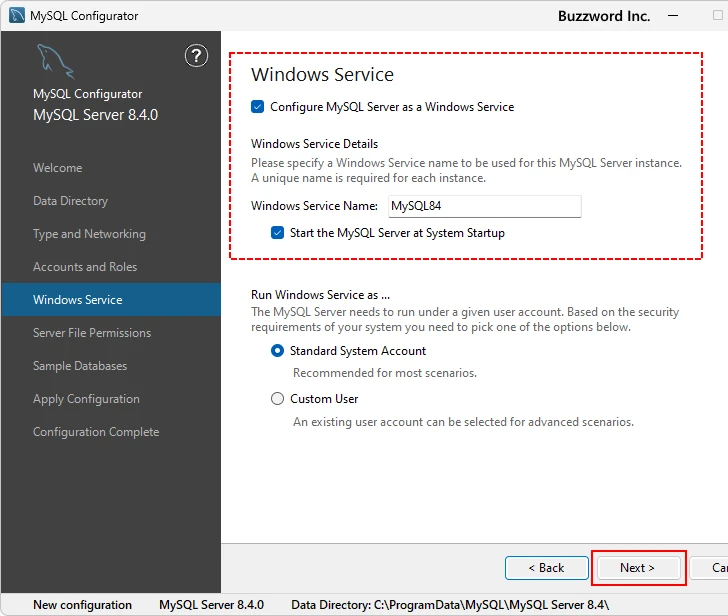Toggle Start the MySQL Server at System Startup
Image resolution: width=728 pixels, height=616 pixels.
(277, 233)
